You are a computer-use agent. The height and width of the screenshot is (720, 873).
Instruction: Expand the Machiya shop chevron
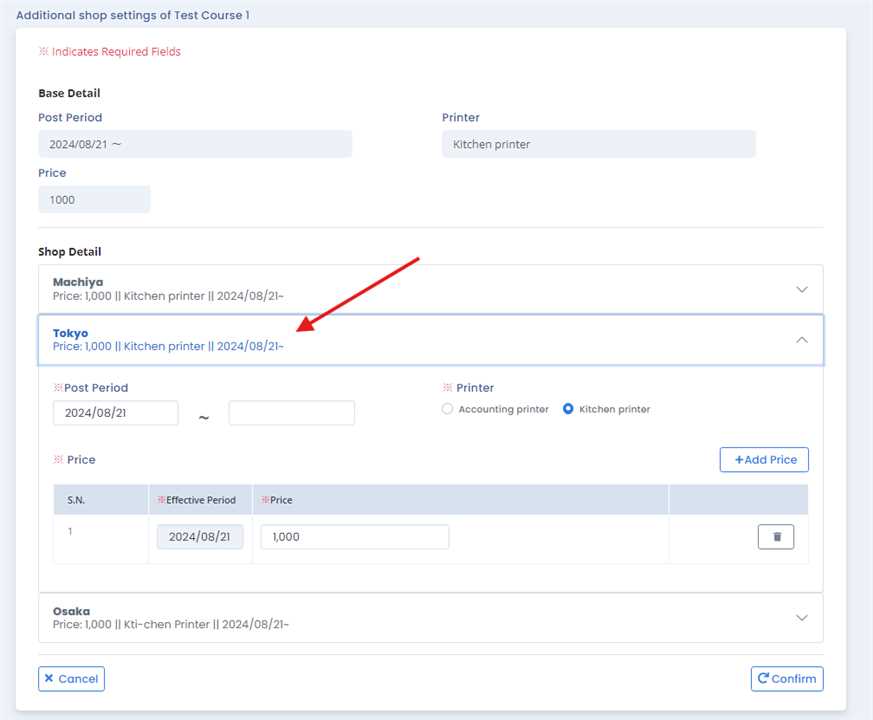coord(801,289)
